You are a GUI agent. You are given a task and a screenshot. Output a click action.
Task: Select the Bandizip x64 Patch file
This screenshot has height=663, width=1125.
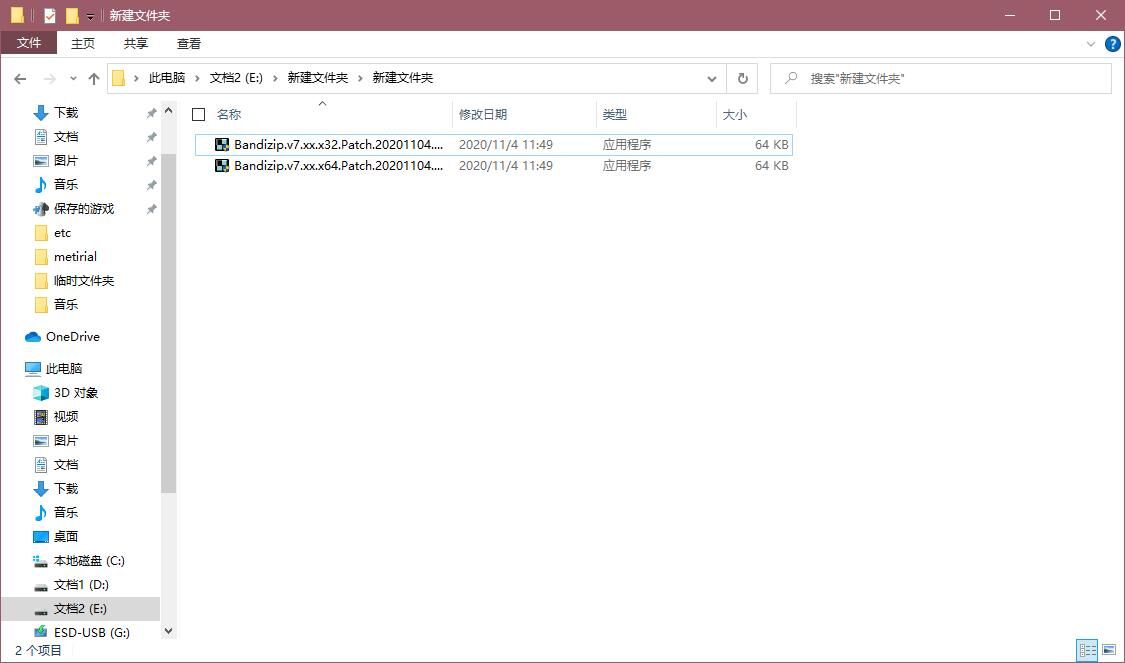click(337, 166)
